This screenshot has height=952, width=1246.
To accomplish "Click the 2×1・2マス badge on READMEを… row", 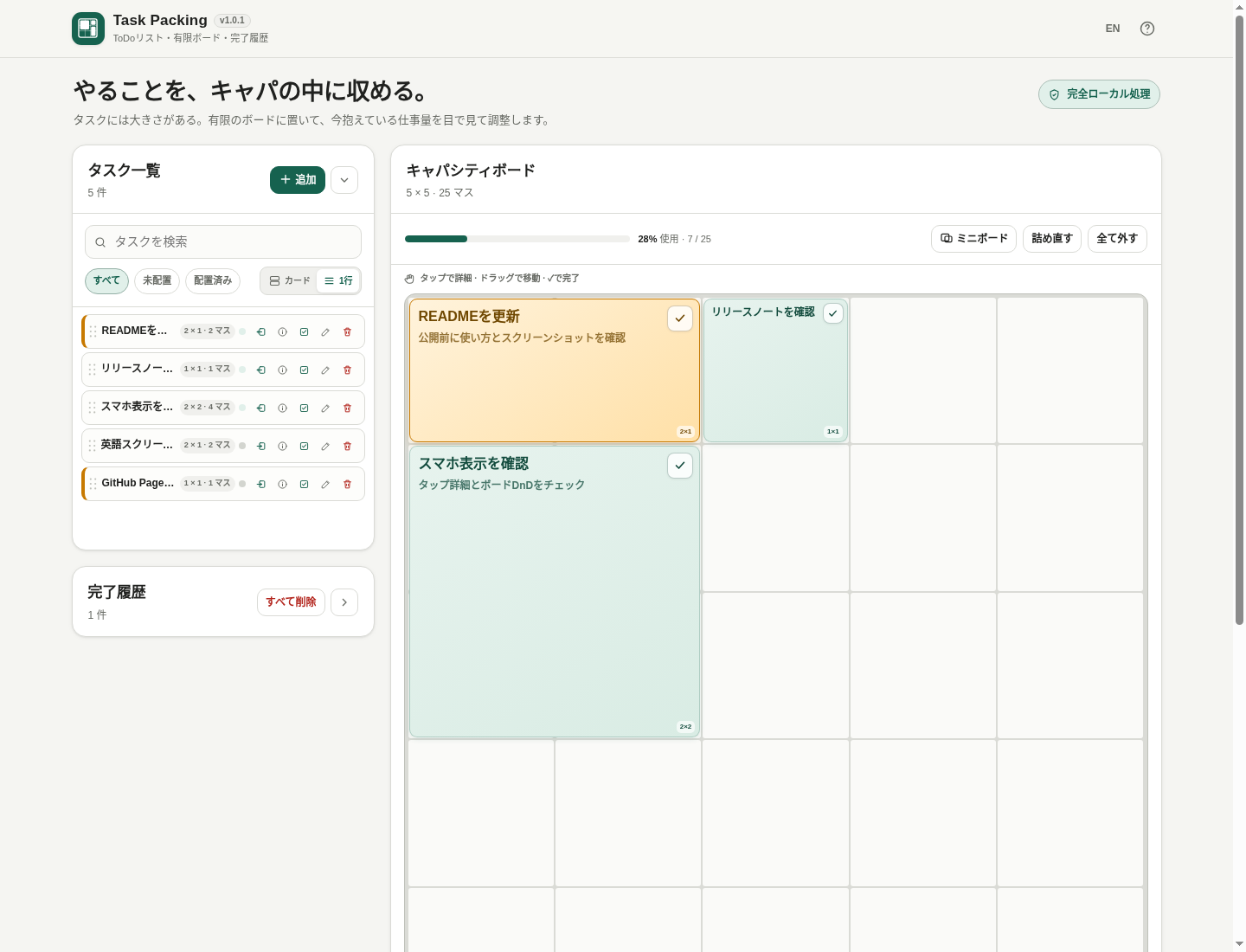I will pyautogui.click(x=208, y=331).
